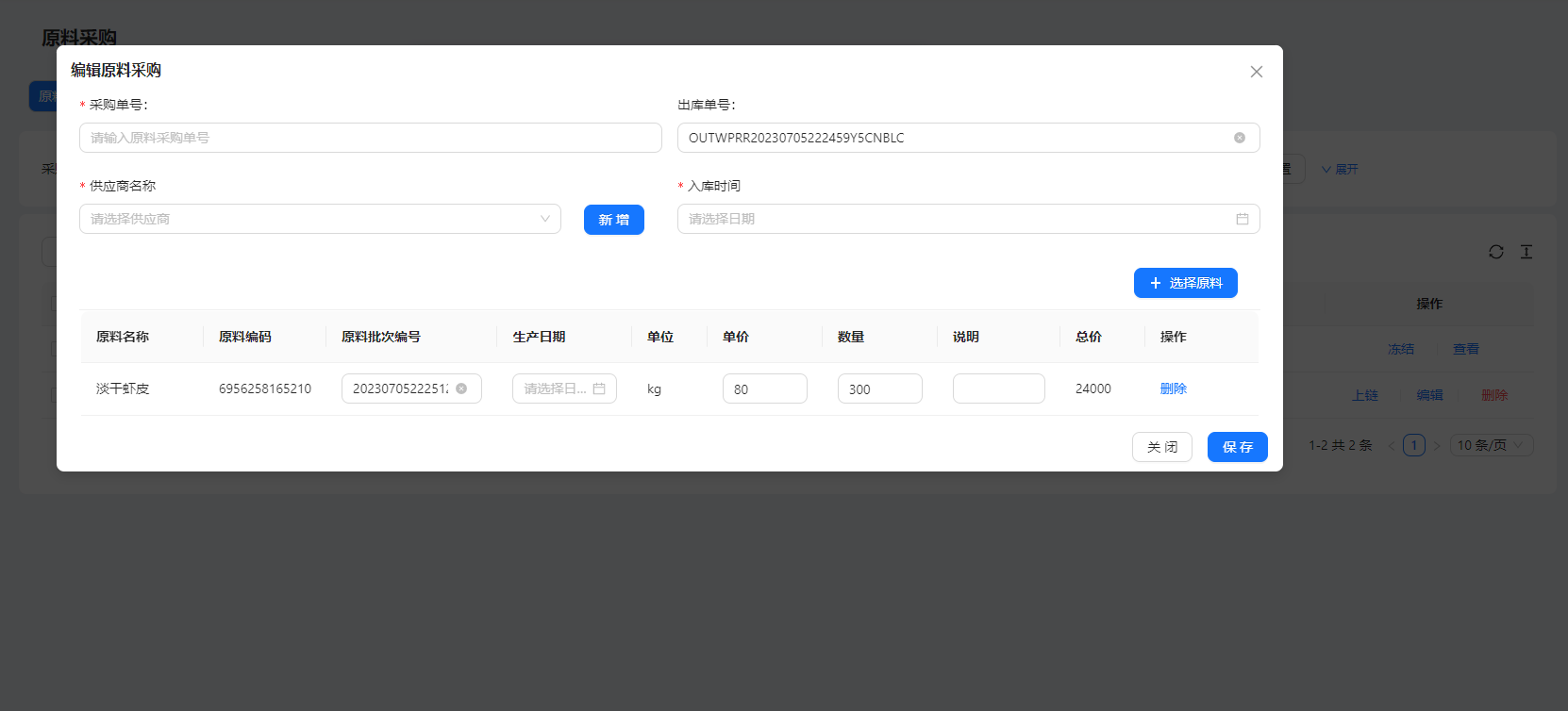
Task: Expand the search filters via 展开
Action: pyautogui.click(x=1340, y=170)
